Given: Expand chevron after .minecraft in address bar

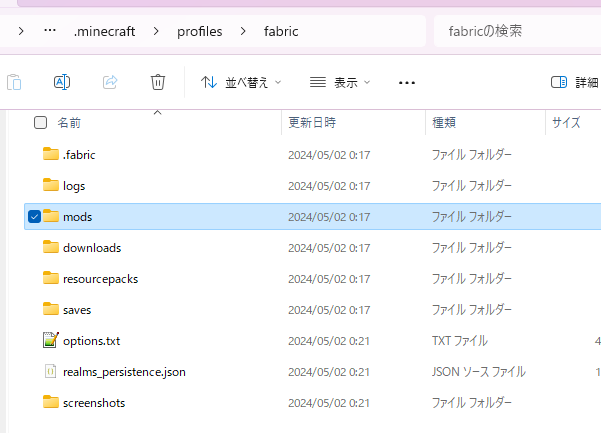Looking at the screenshot, I should click(x=156, y=31).
